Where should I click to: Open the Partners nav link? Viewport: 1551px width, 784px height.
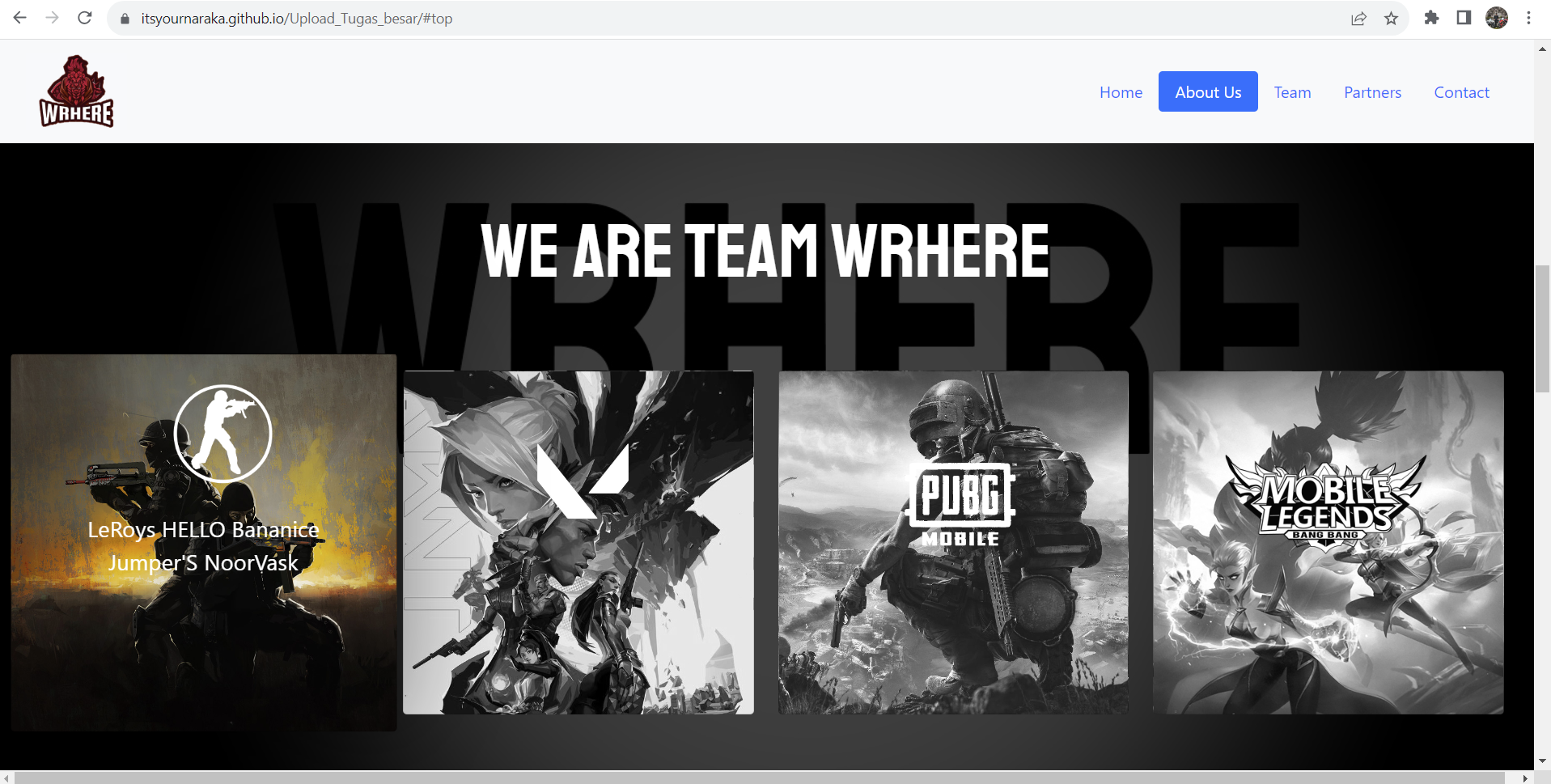[x=1372, y=92]
